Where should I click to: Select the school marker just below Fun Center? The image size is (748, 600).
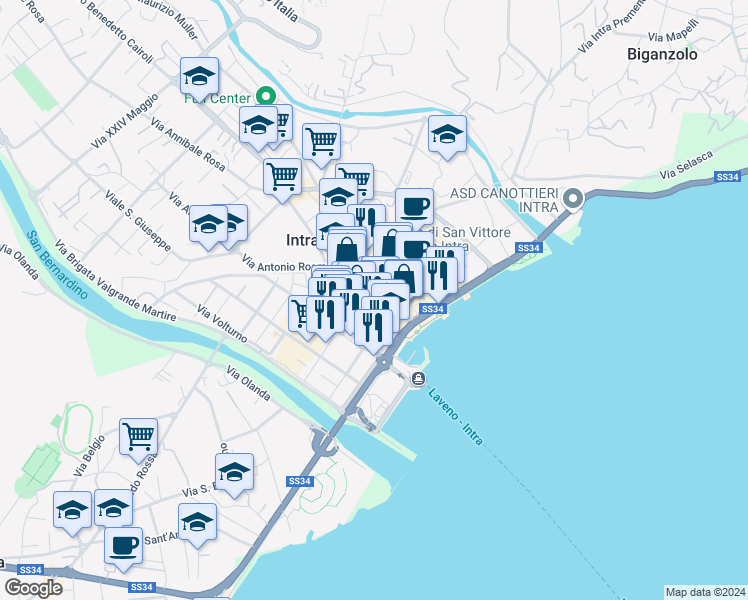(x=258, y=127)
